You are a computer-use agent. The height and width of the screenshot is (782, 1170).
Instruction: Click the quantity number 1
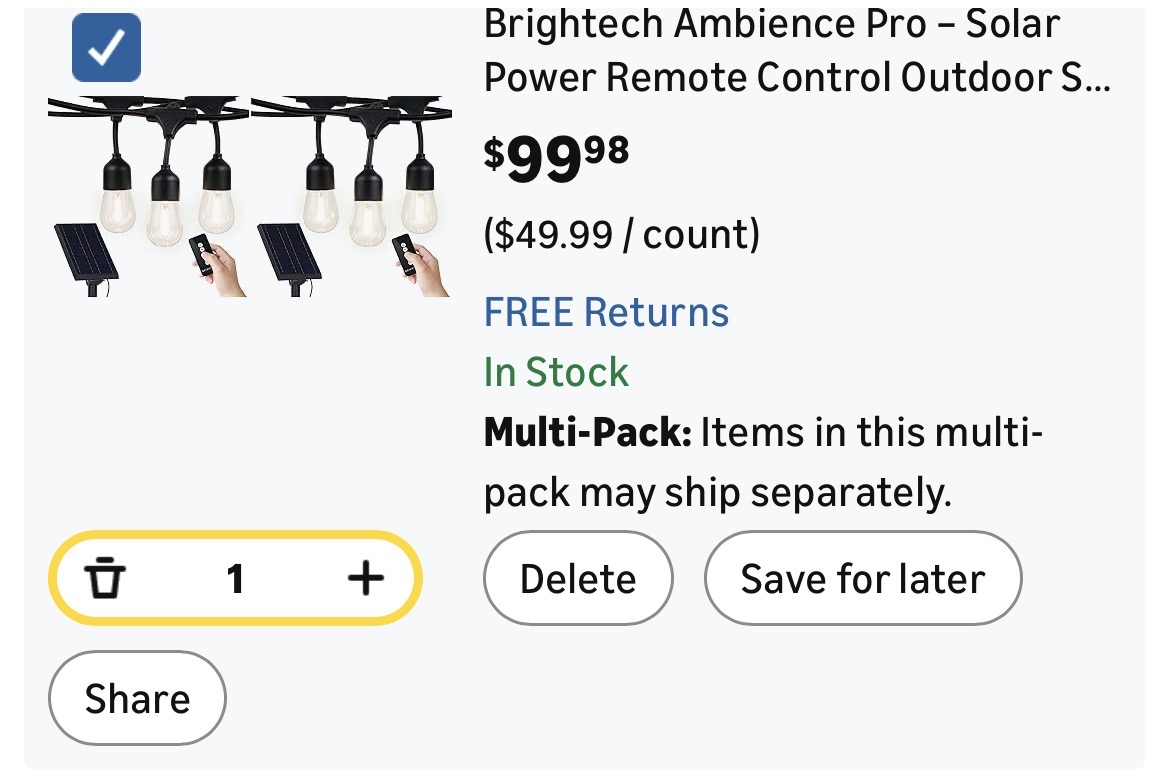tap(235, 578)
